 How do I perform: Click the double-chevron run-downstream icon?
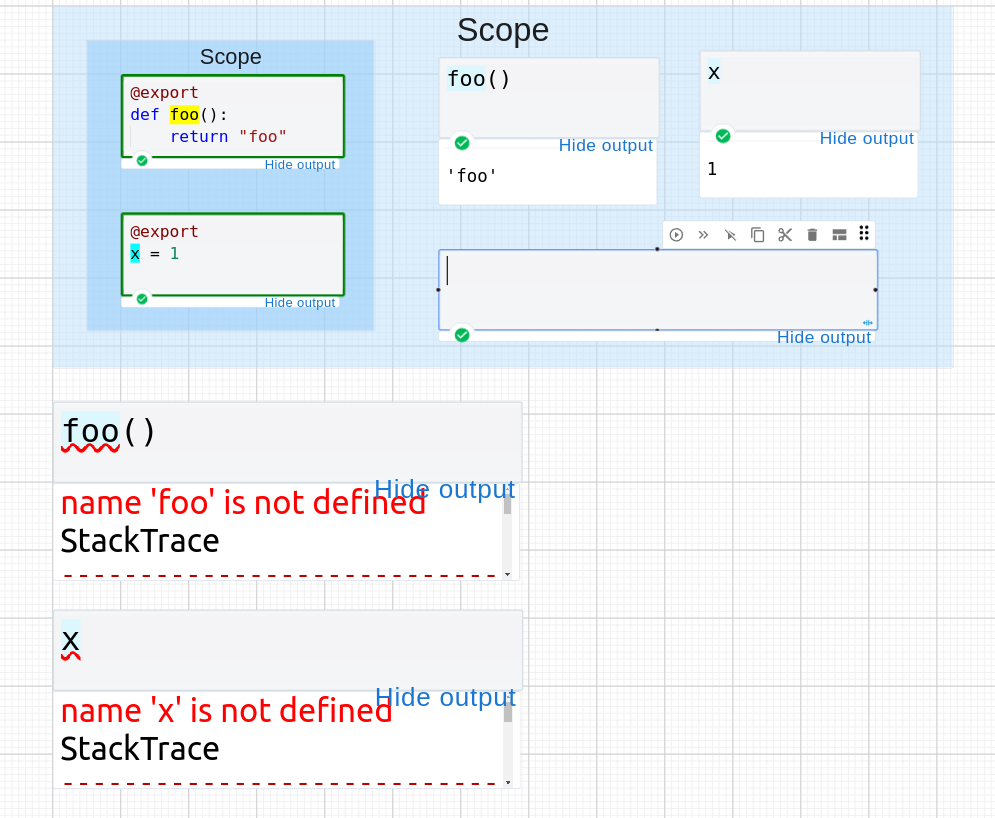click(703, 235)
